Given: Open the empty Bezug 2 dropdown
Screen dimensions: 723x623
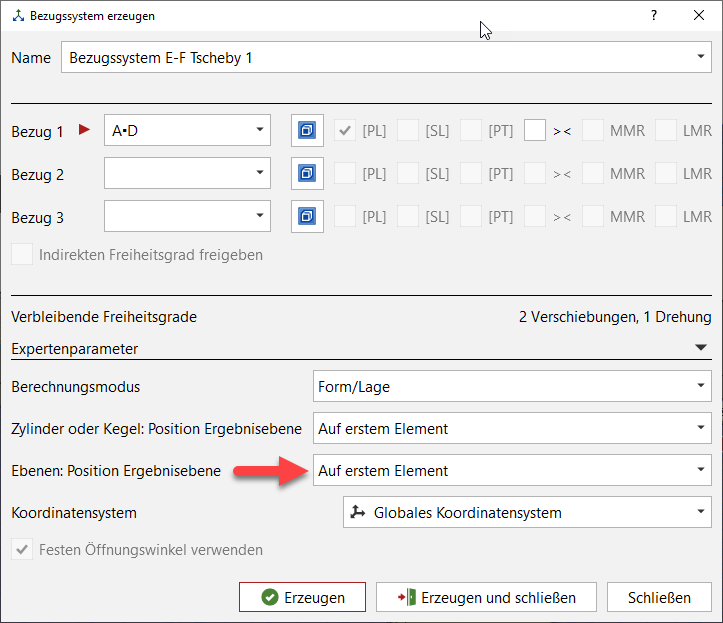Looking at the screenshot, I should [x=260, y=174].
